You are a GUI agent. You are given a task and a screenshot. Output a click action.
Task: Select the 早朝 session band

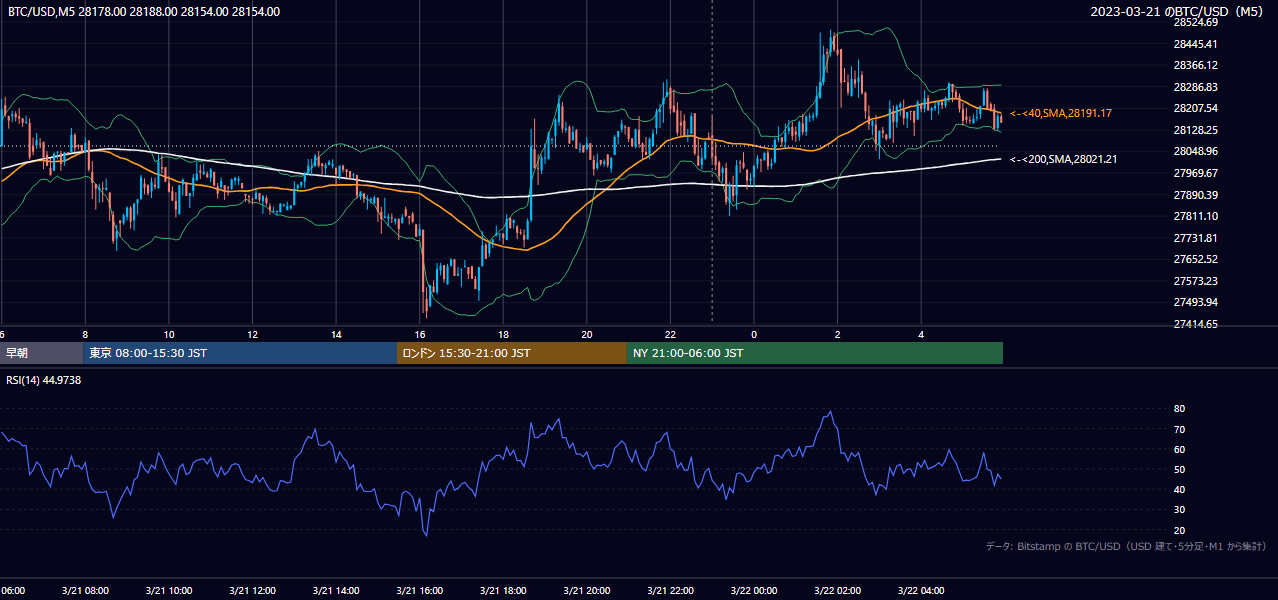tap(42, 353)
